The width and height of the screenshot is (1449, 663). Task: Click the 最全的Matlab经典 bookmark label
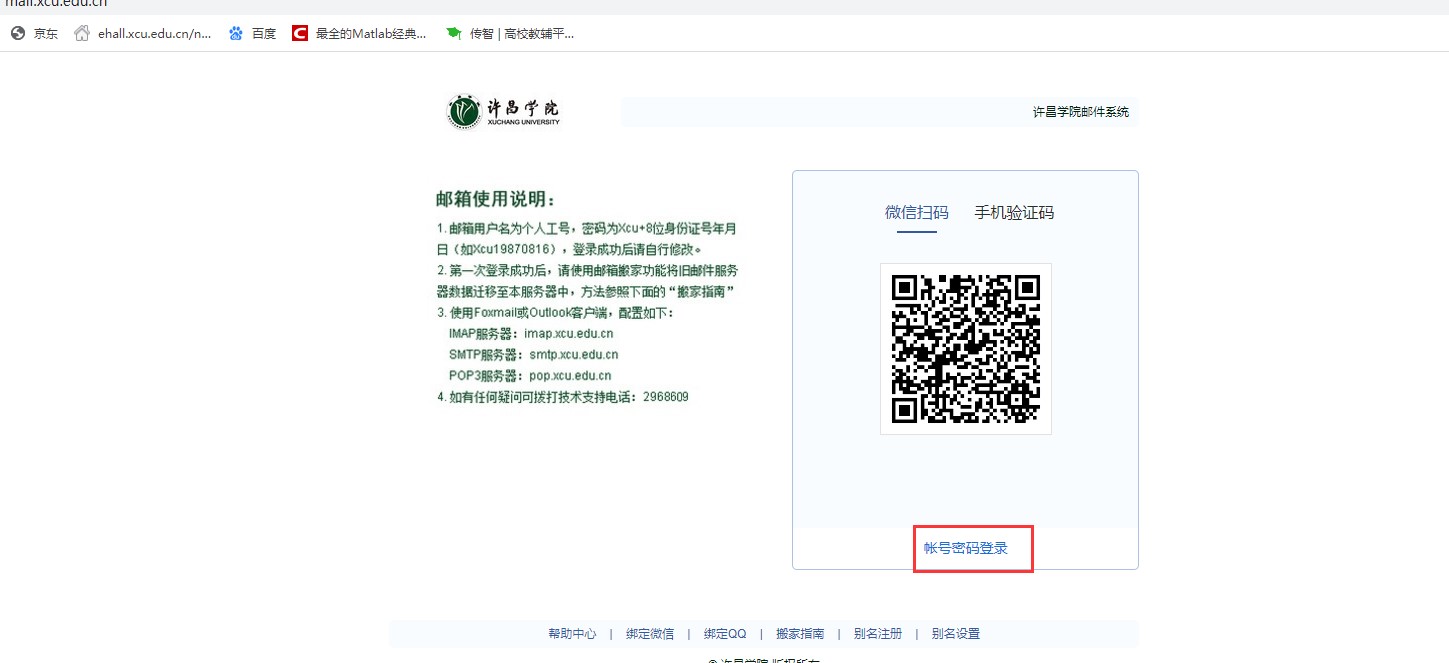pyautogui.click(x=371, y=34)
